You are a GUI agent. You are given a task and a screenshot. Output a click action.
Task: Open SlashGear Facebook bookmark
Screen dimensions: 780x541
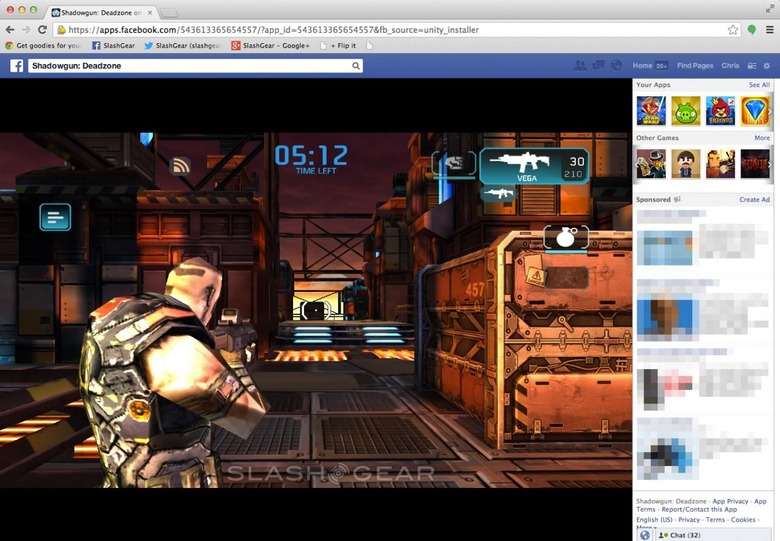[x=113, y=45]
